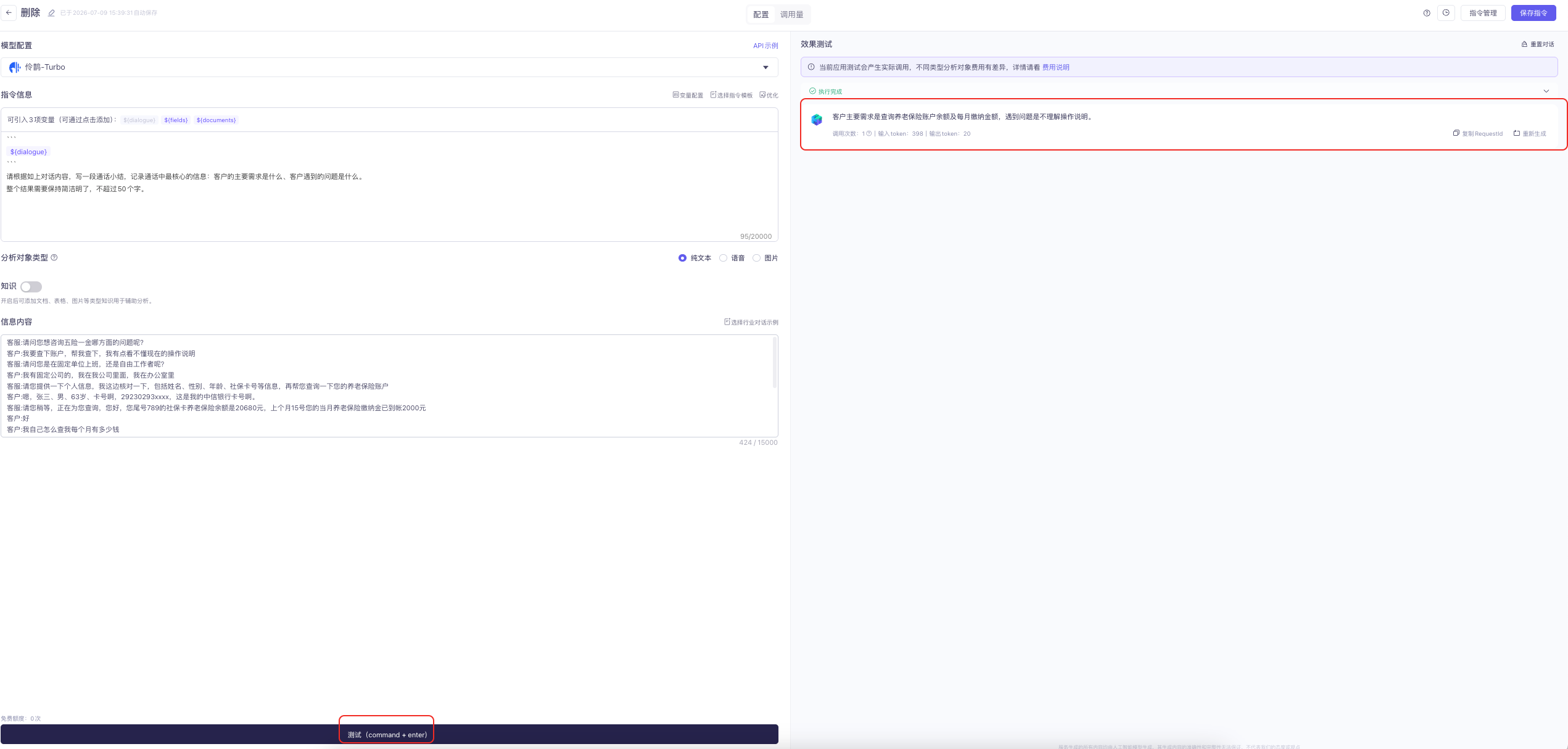Toggle the 知识 knowledge switch
Viewport: 1568px width, 749px height.
click(31, 287)
